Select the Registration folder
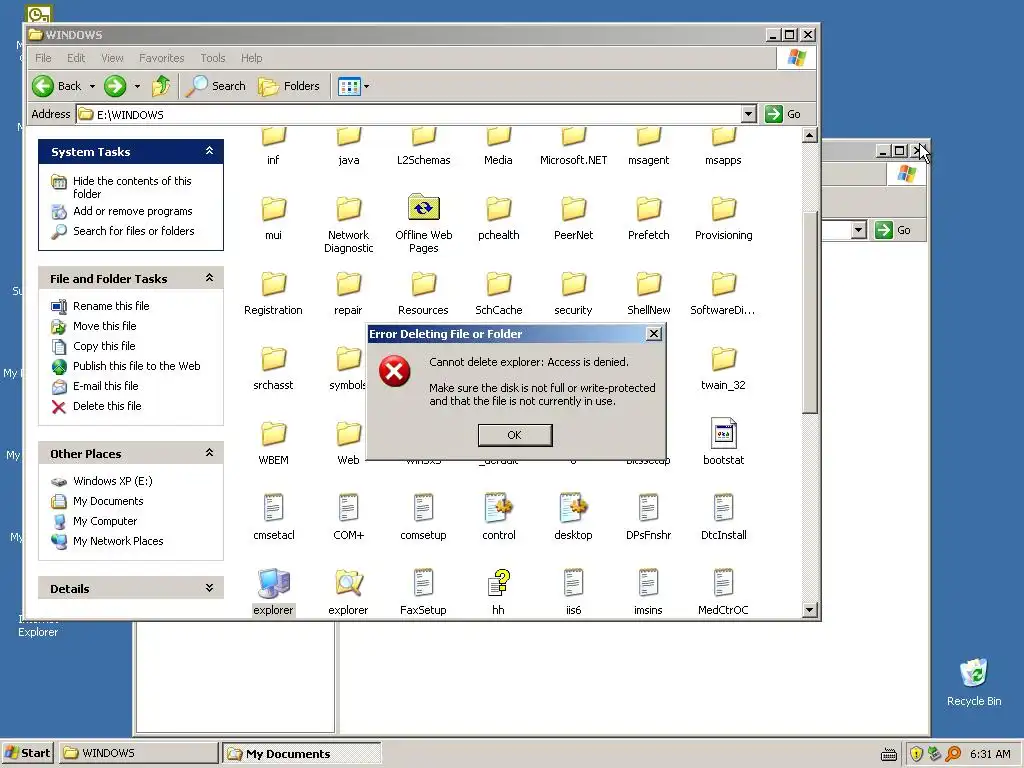Image resolution: width=1024 pixels, height=768 pixels. click(x=274, y=293)
